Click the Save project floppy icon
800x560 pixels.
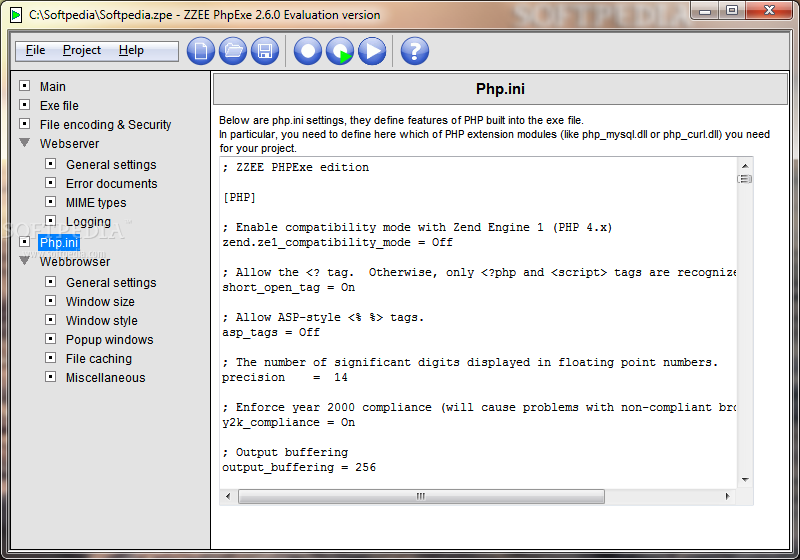(x=265, y=51)
